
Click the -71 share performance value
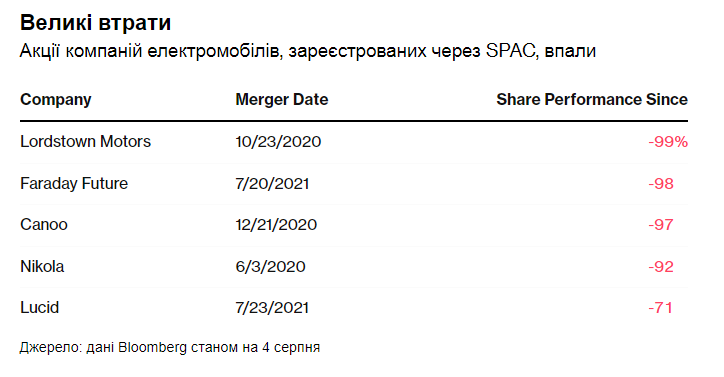[x=660, y=308]
